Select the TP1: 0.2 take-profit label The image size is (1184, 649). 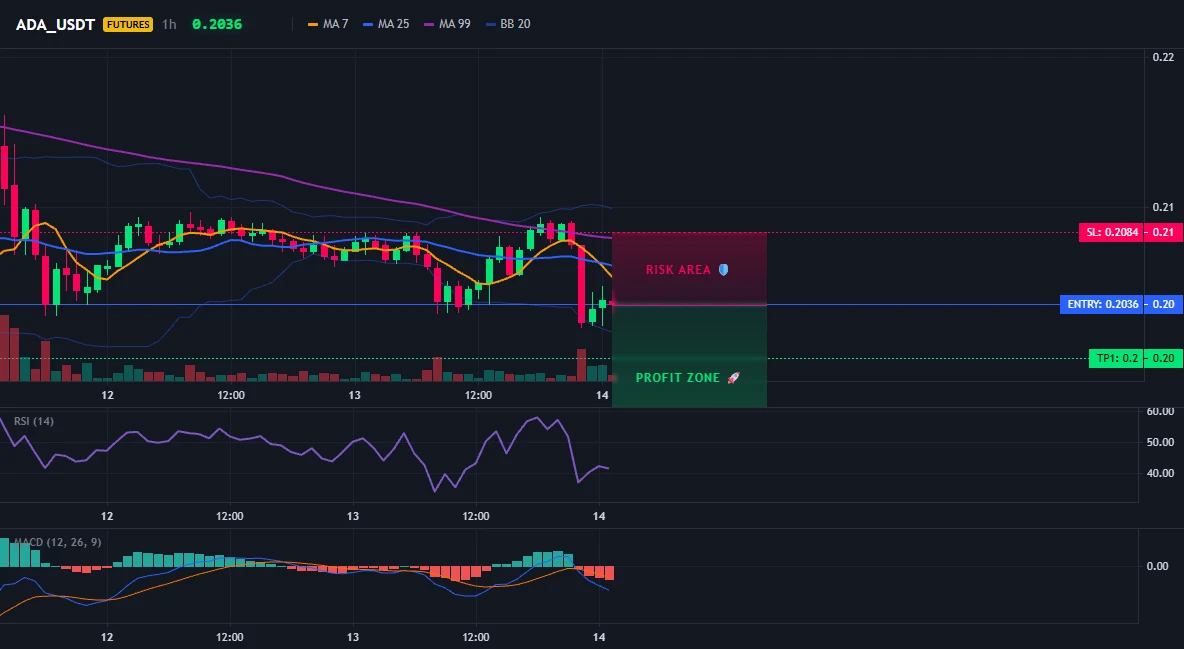click(x=1116, y=359)
